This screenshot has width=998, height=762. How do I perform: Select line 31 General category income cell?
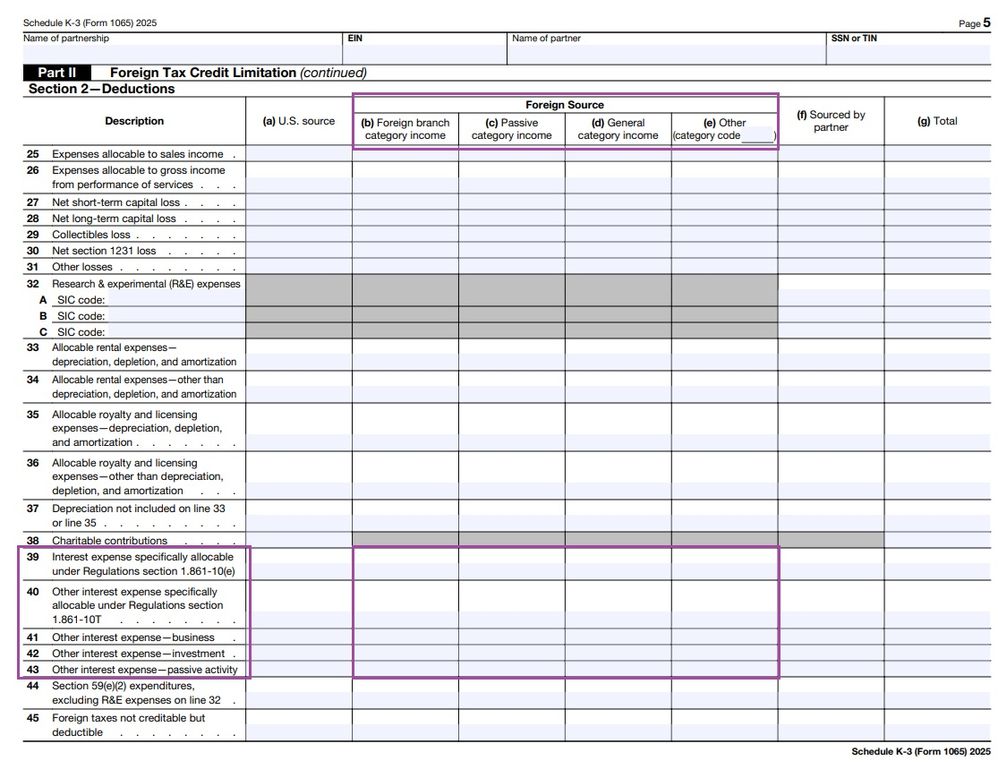click(617, 267)
